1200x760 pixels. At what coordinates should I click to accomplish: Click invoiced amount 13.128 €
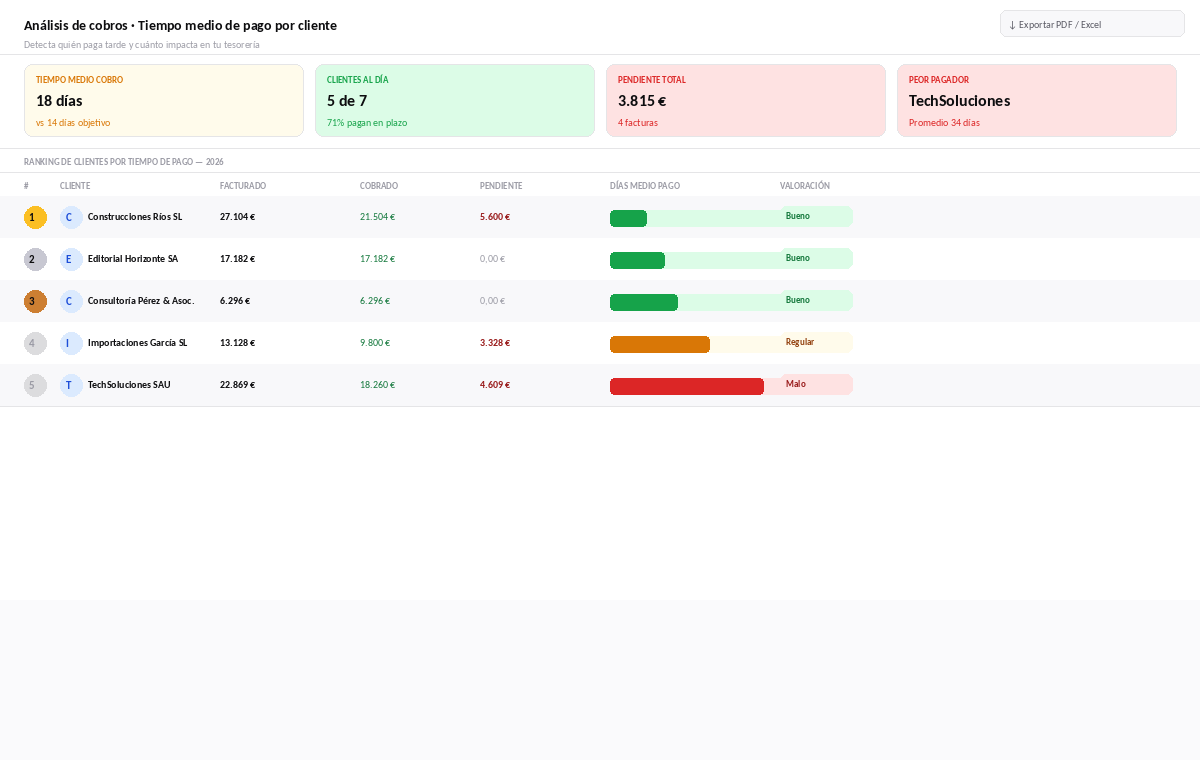tap(237, 343)
